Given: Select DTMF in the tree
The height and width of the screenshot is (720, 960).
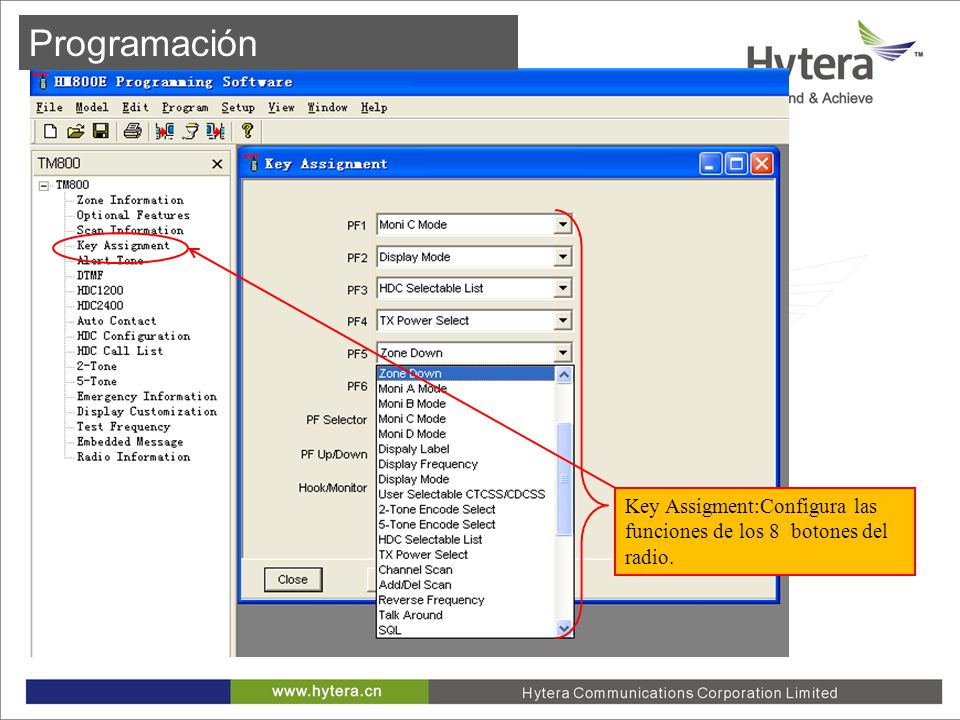Looking at the screenshot, I should point(90,276).
